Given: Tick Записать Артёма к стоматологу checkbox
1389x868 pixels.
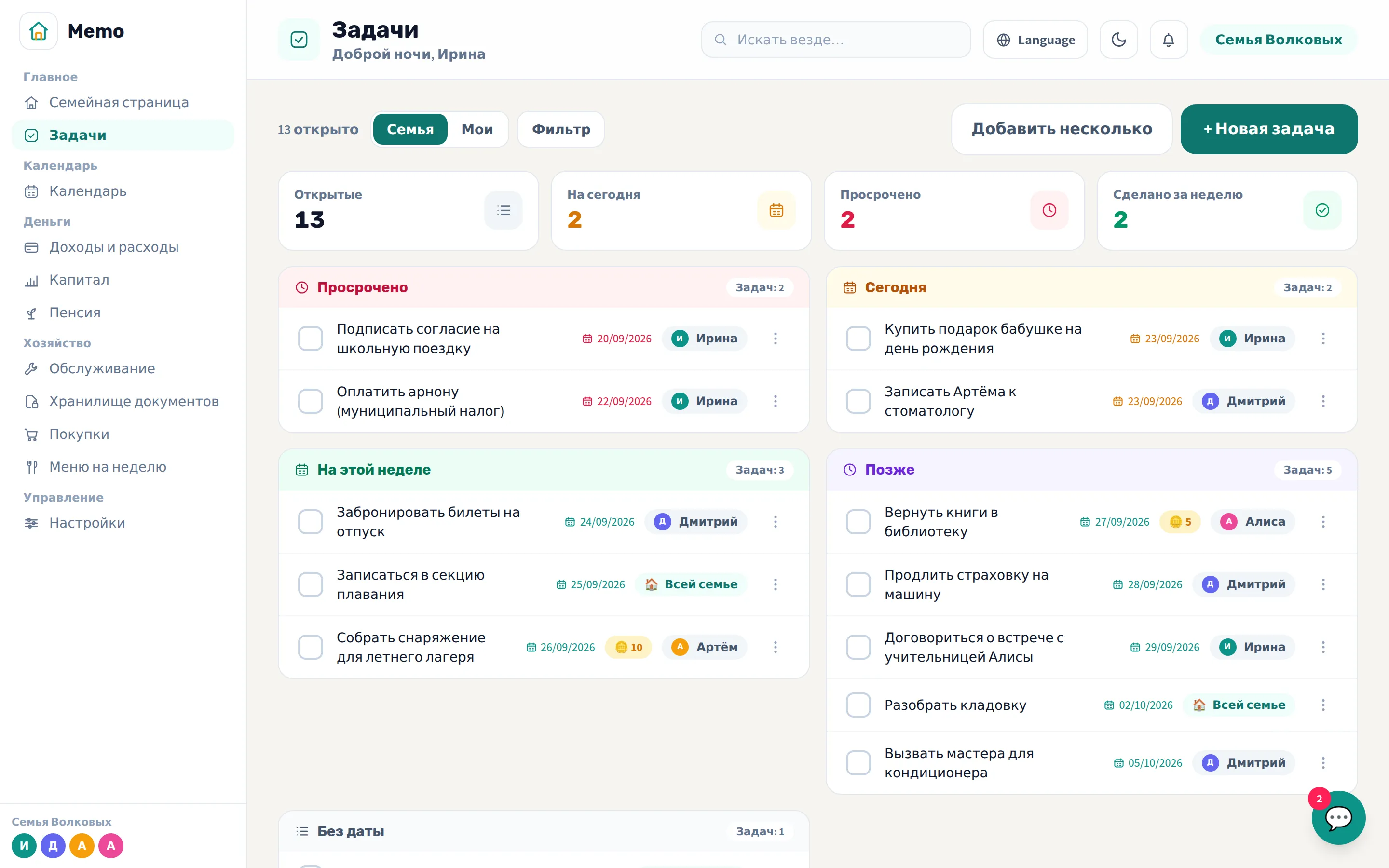Looking at the screenshot, I should 858,401.
